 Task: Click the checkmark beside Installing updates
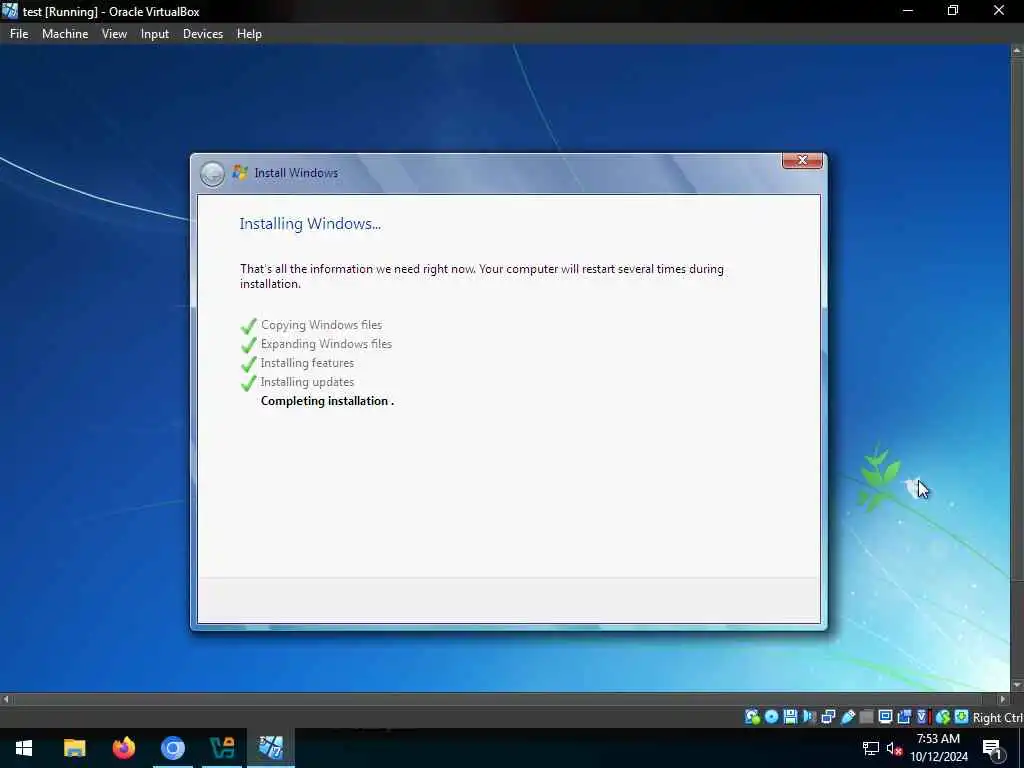pyautogui.click(x=249, y=383)
